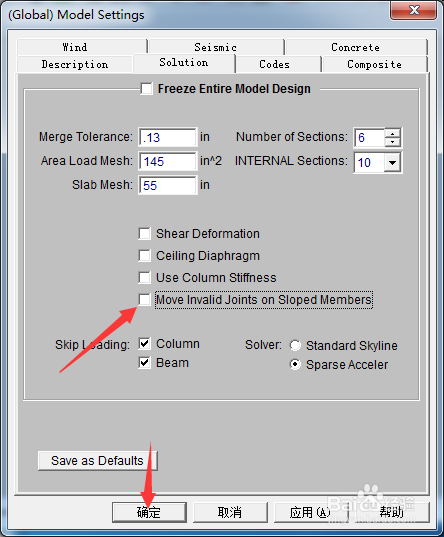The image size is (444, 537).
Task: Uncheck Skip Loading Column checkbox
Action: tap(144, 344)
